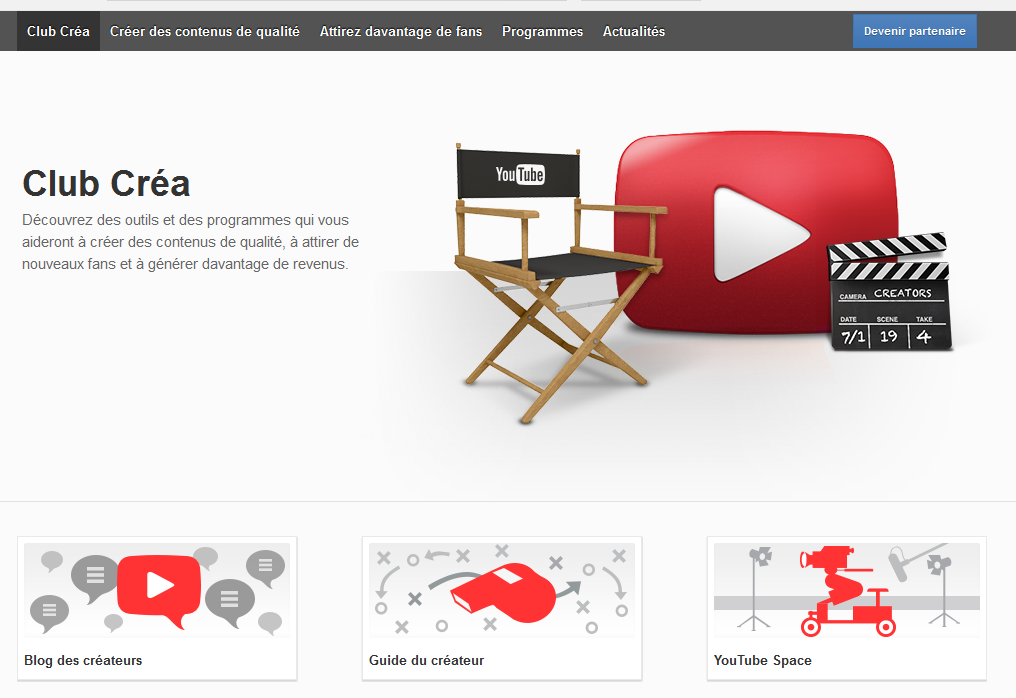Go to Actualités section
This screenshot has height=698, width=1016.
pyautogui.click(x=634, y=31)
